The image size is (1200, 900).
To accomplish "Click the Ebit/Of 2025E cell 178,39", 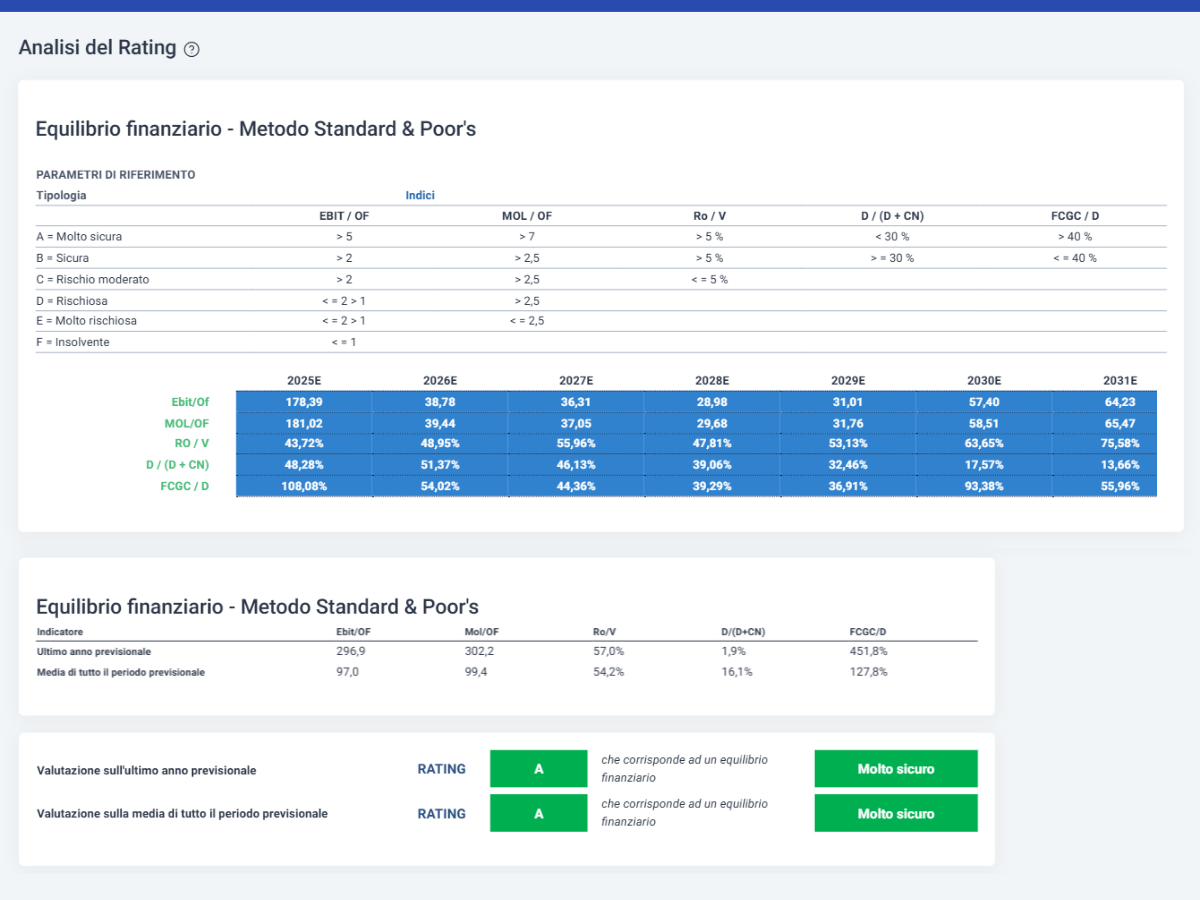I will [x=304, y=401].
